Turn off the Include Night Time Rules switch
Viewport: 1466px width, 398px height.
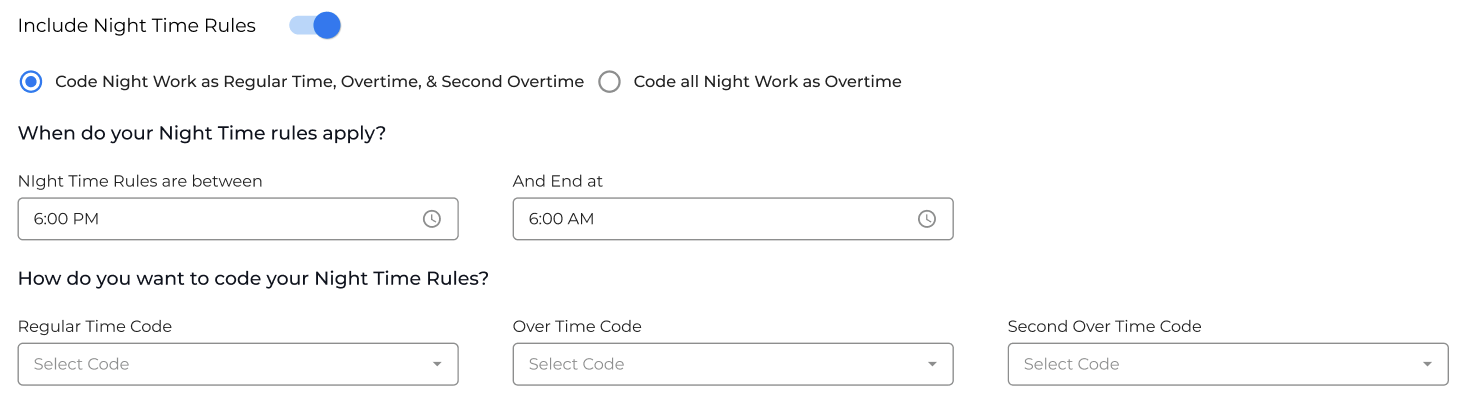(x=315, y=26)
